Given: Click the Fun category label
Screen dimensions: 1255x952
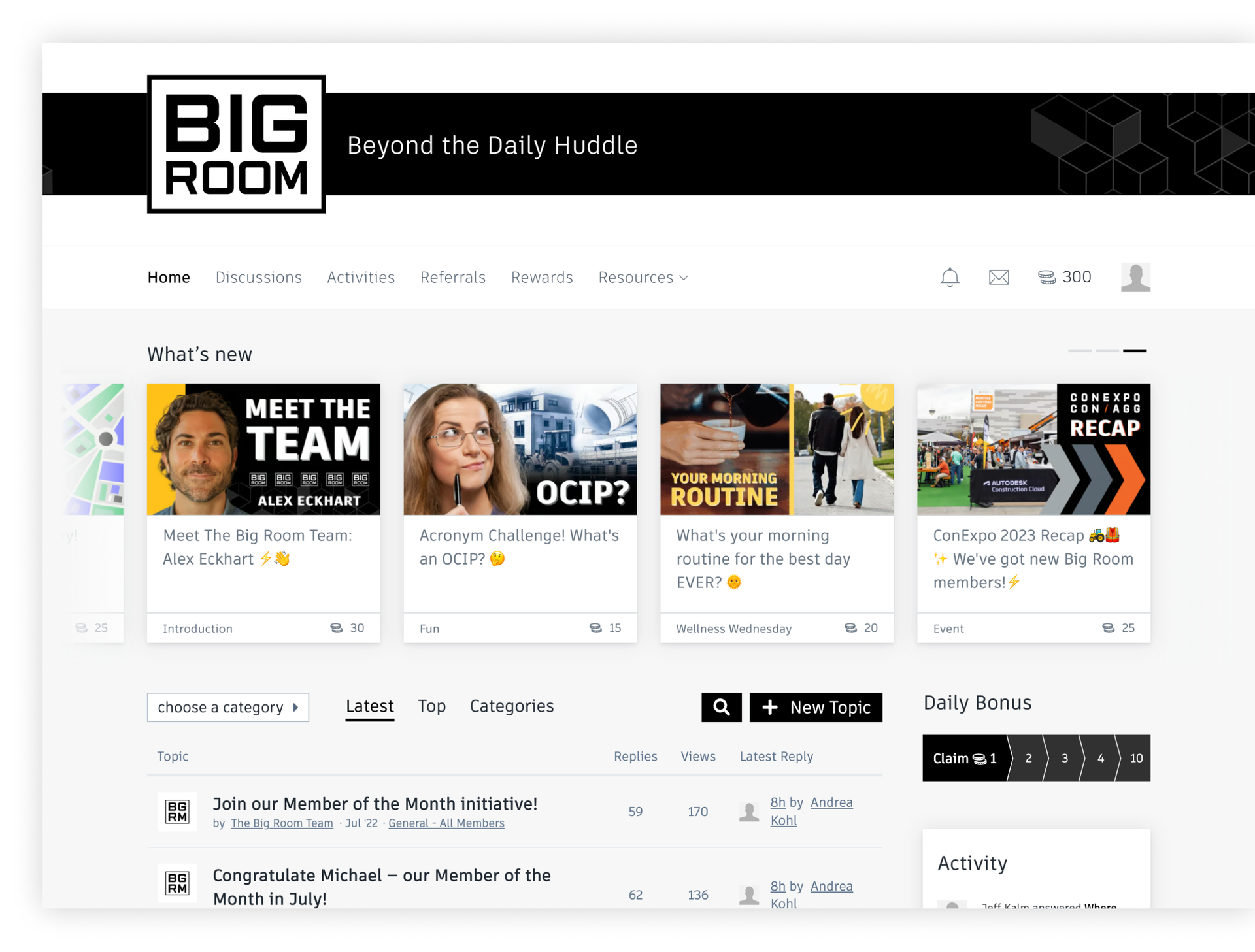Looking at the screenshot, I should pos(429,629).
